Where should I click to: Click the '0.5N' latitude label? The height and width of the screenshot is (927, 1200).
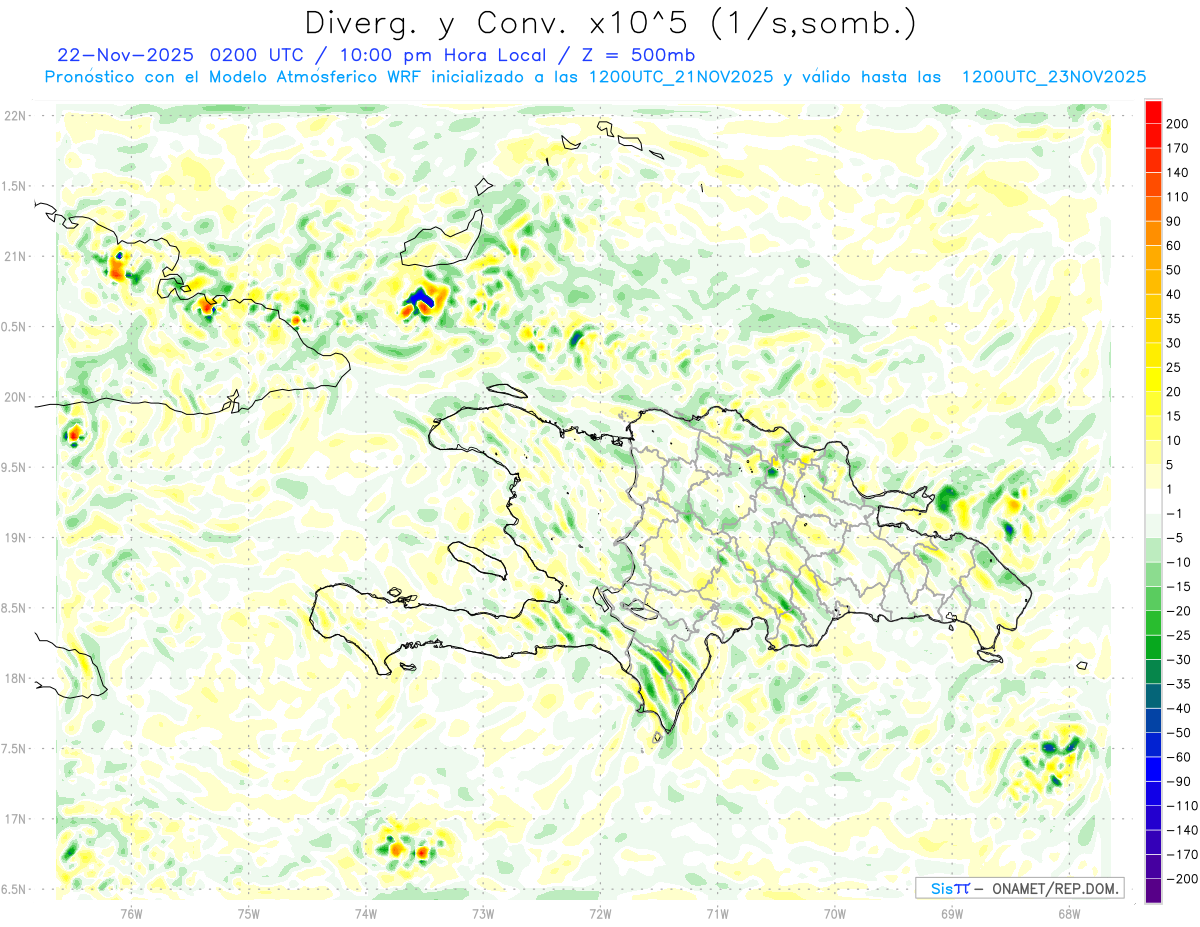pos(14,327)
